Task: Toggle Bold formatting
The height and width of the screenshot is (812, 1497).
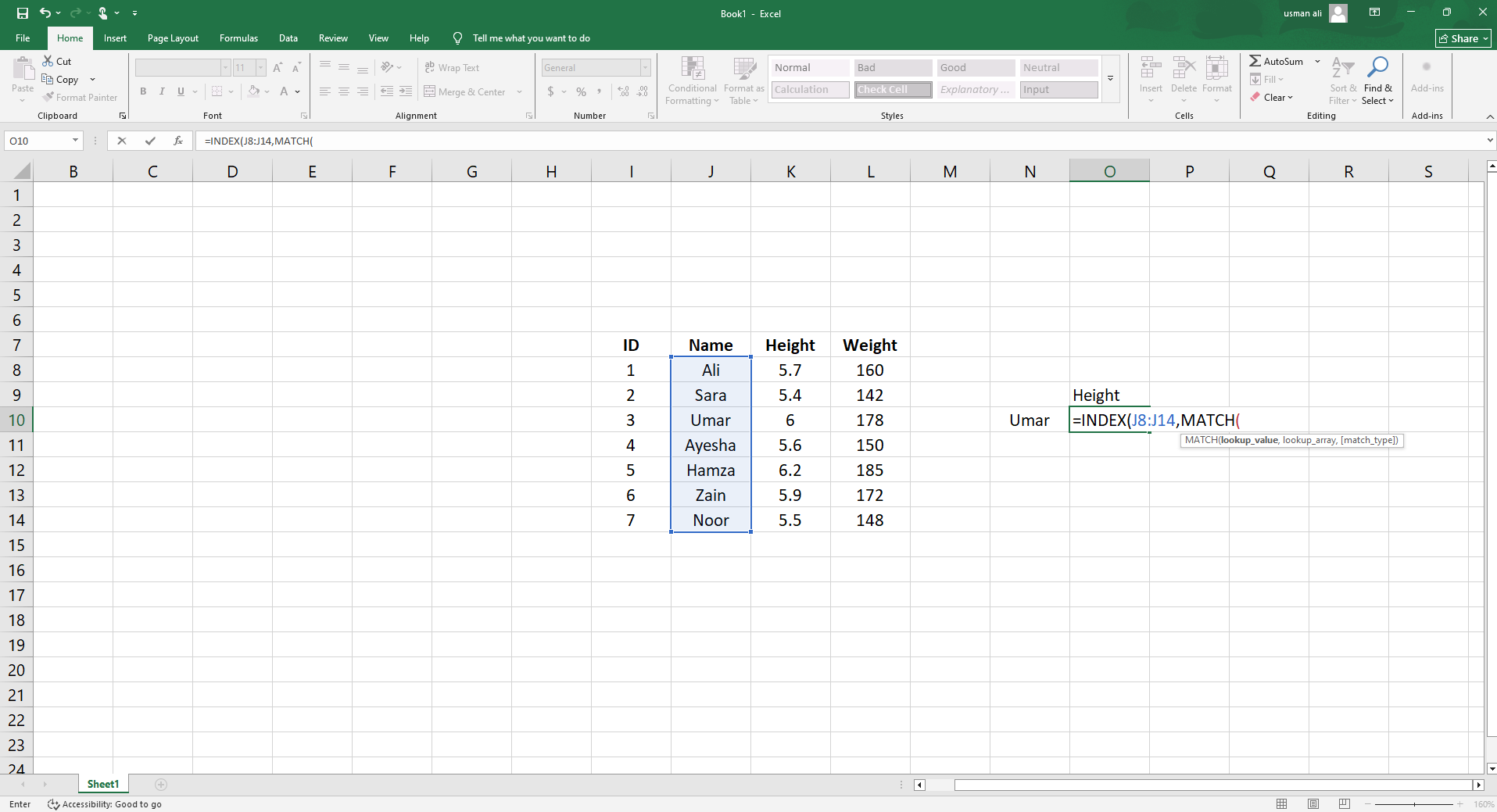Action: 143,91
